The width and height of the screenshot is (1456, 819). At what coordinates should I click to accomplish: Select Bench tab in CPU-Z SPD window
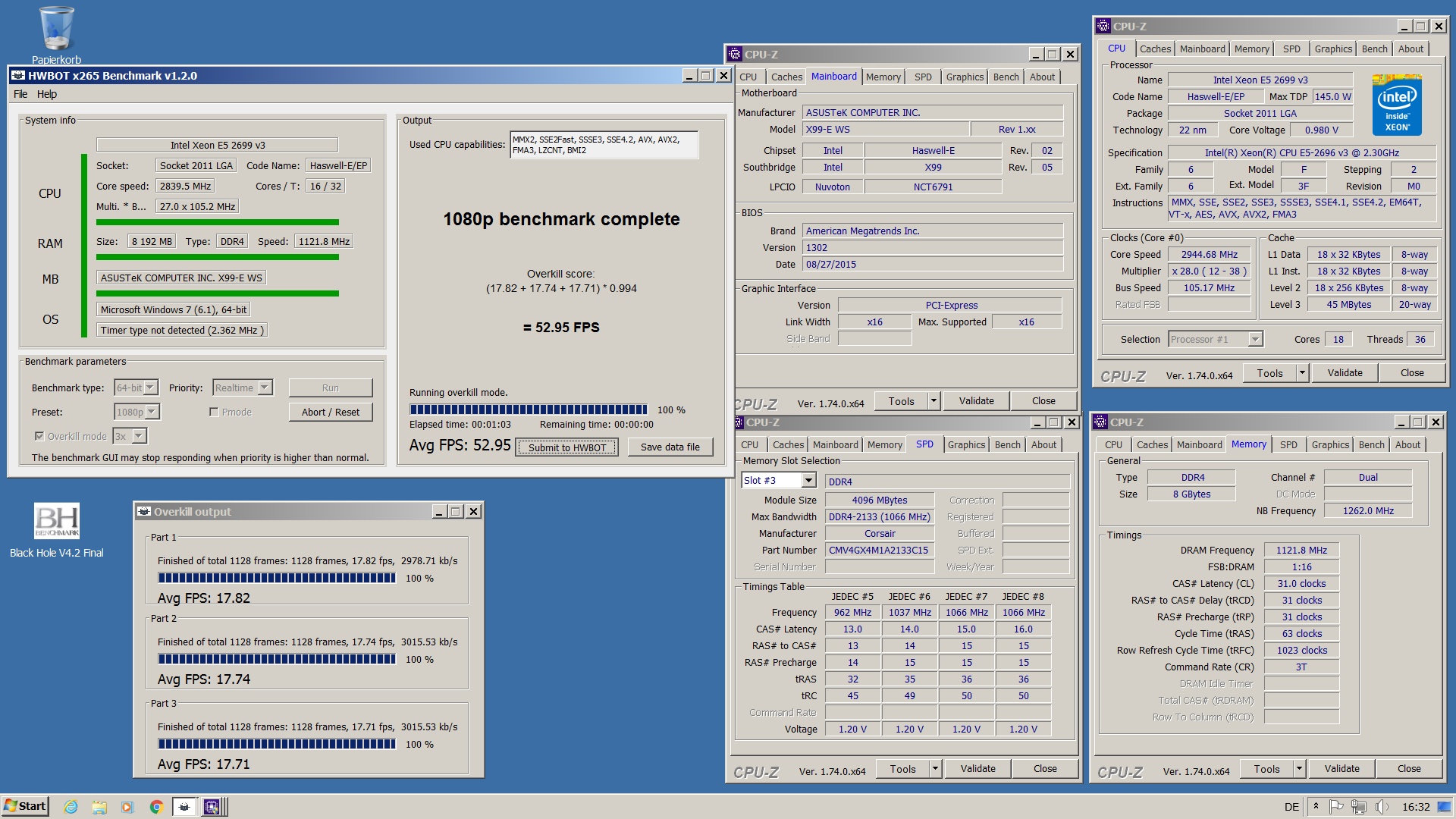pyautogui.click(x=1007, y=444)
